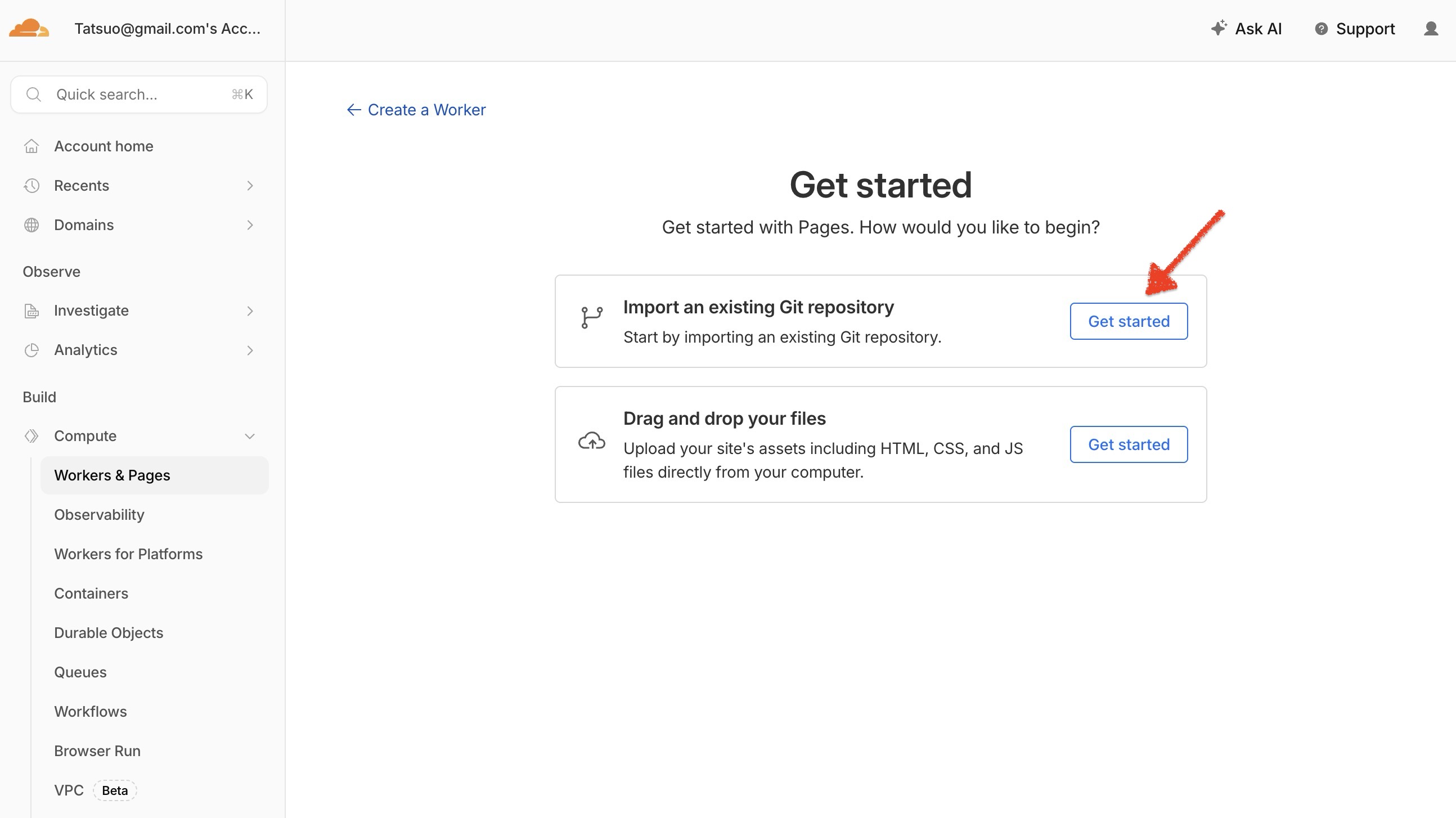Click 'Get started with Pages' subtitle text

tap(880, 227)
